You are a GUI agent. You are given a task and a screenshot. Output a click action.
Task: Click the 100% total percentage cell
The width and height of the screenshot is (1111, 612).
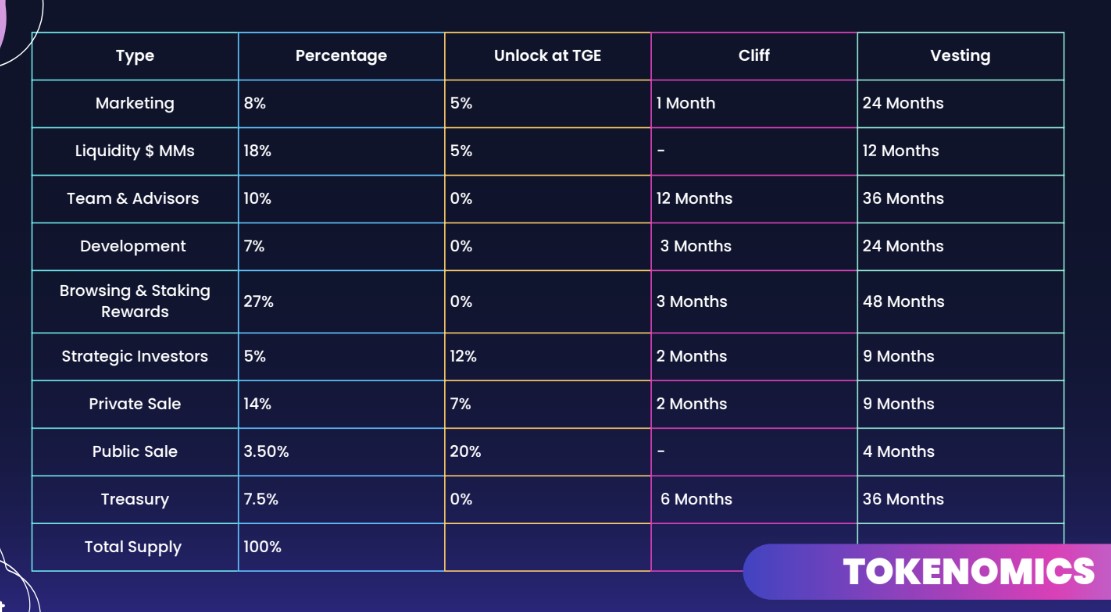click(x=263, y=547)
